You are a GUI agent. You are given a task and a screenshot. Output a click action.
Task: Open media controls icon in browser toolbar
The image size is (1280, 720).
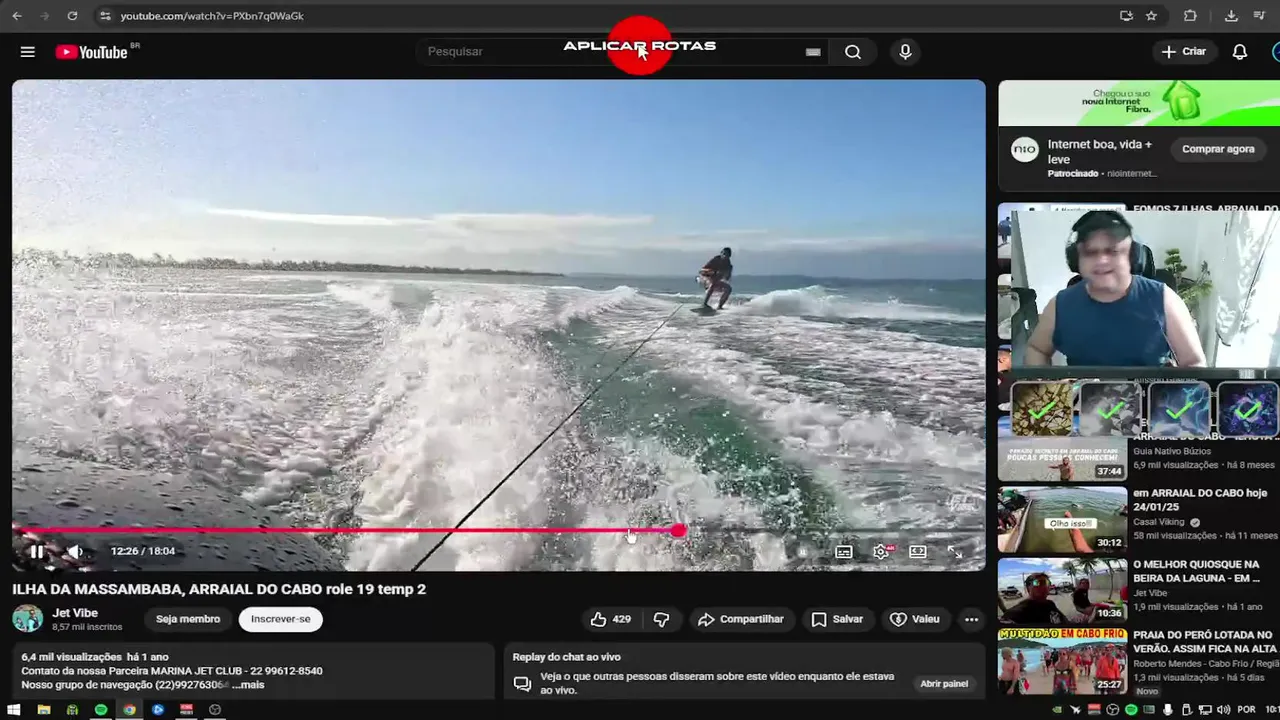point(1259,16)
